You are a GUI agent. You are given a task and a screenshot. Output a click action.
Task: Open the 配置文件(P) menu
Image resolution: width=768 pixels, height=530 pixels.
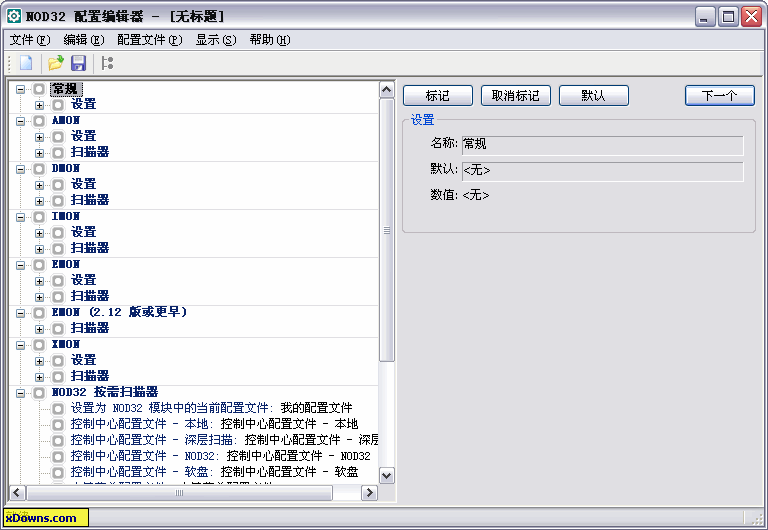[x=149, y=40]
